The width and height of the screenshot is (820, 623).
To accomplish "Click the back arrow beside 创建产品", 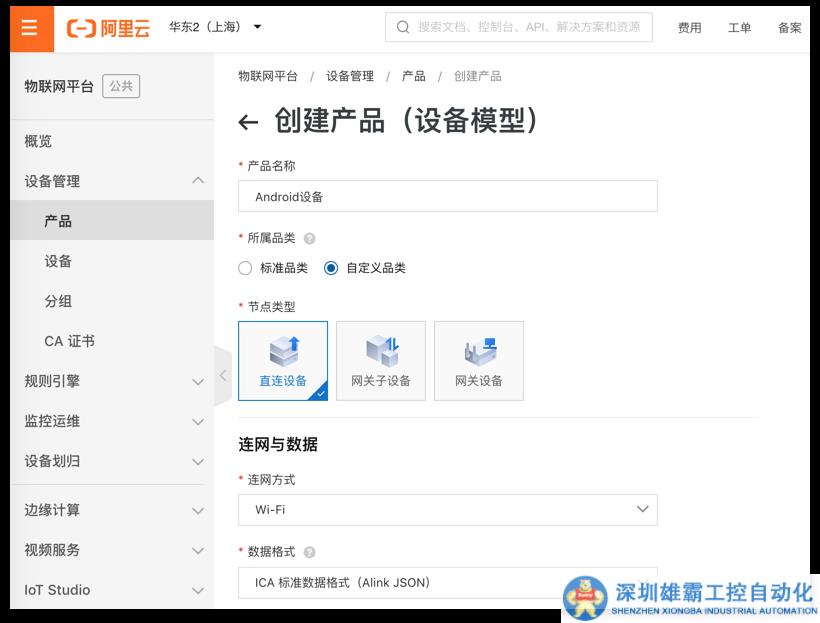I will click(x=248, y=123).
